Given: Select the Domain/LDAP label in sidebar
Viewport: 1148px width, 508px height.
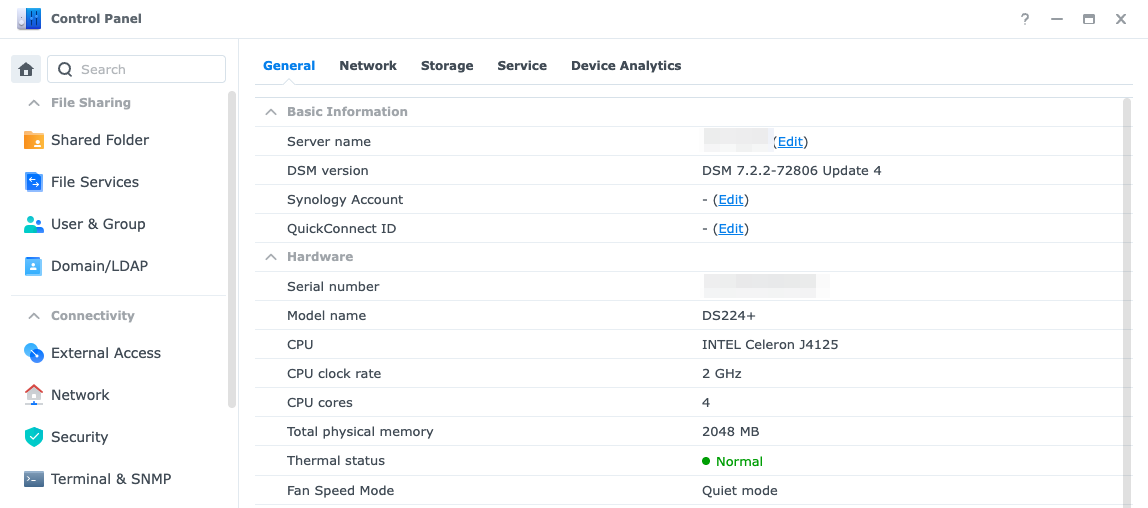Looking at the screenshot, I should [100, 266].
